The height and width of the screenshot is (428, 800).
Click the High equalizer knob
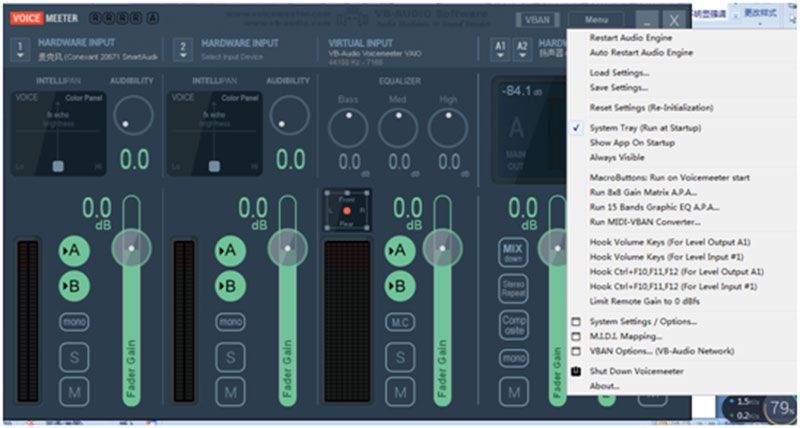click(448, 128)
